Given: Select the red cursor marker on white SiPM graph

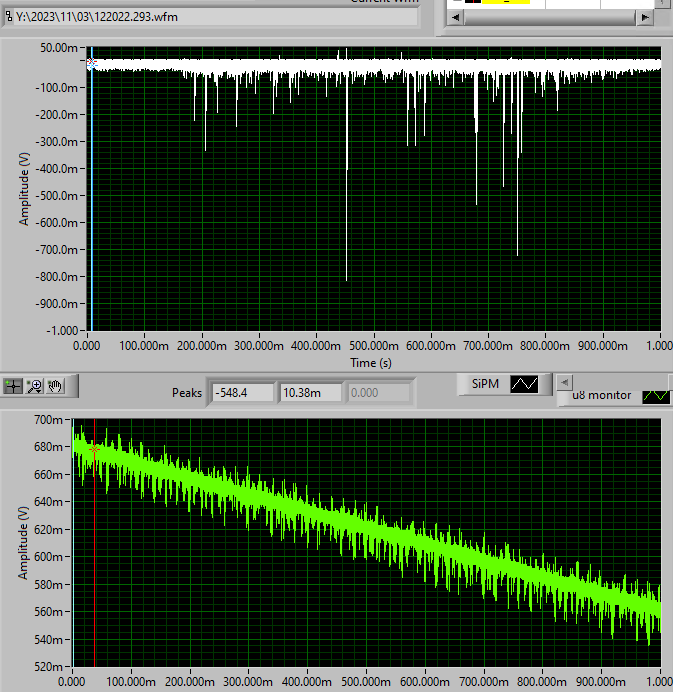Looking at the screenshot, I should [91, 63].
